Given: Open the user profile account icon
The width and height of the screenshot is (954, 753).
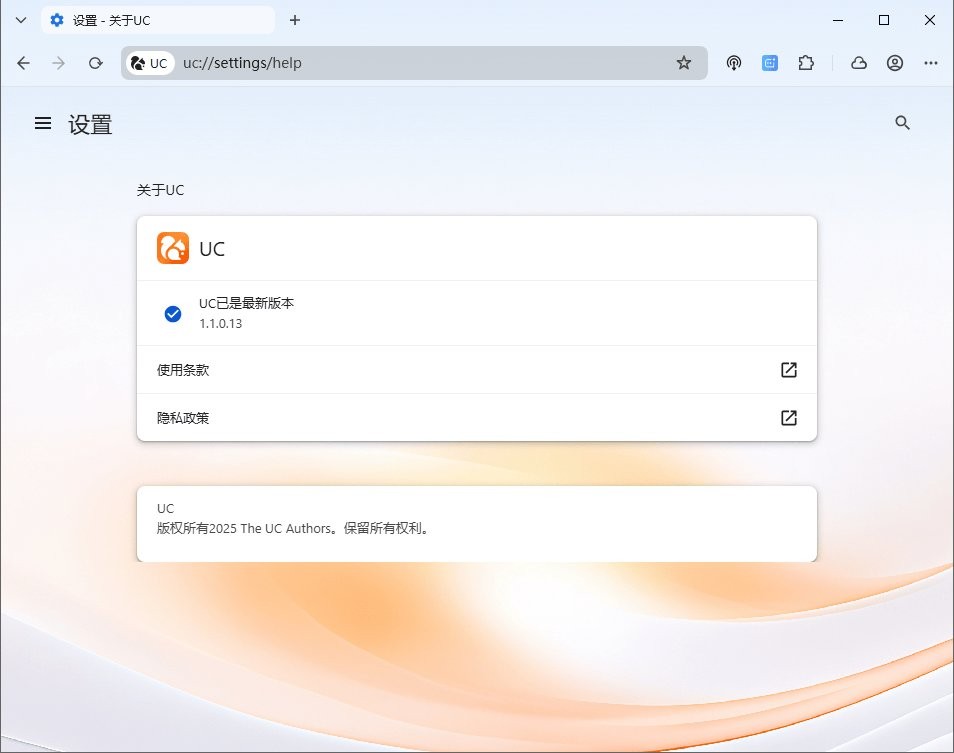Looking at the screenshot, I should 894,63.
